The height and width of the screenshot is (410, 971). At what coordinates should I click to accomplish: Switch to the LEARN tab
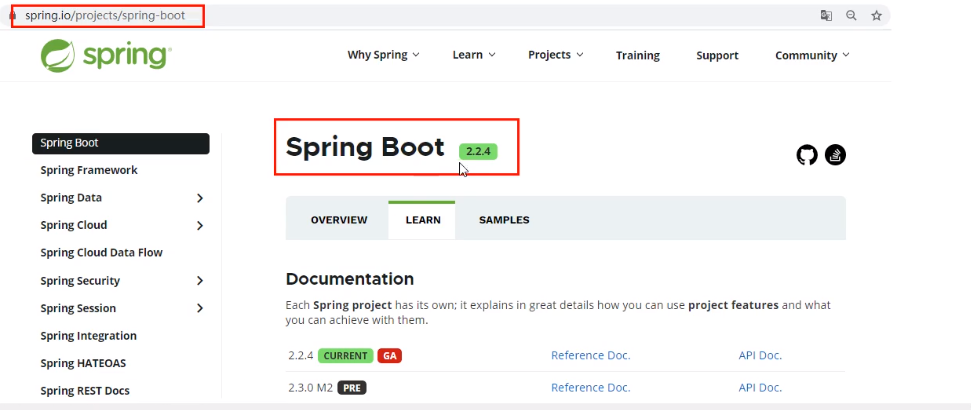click(x=423, y=220)
